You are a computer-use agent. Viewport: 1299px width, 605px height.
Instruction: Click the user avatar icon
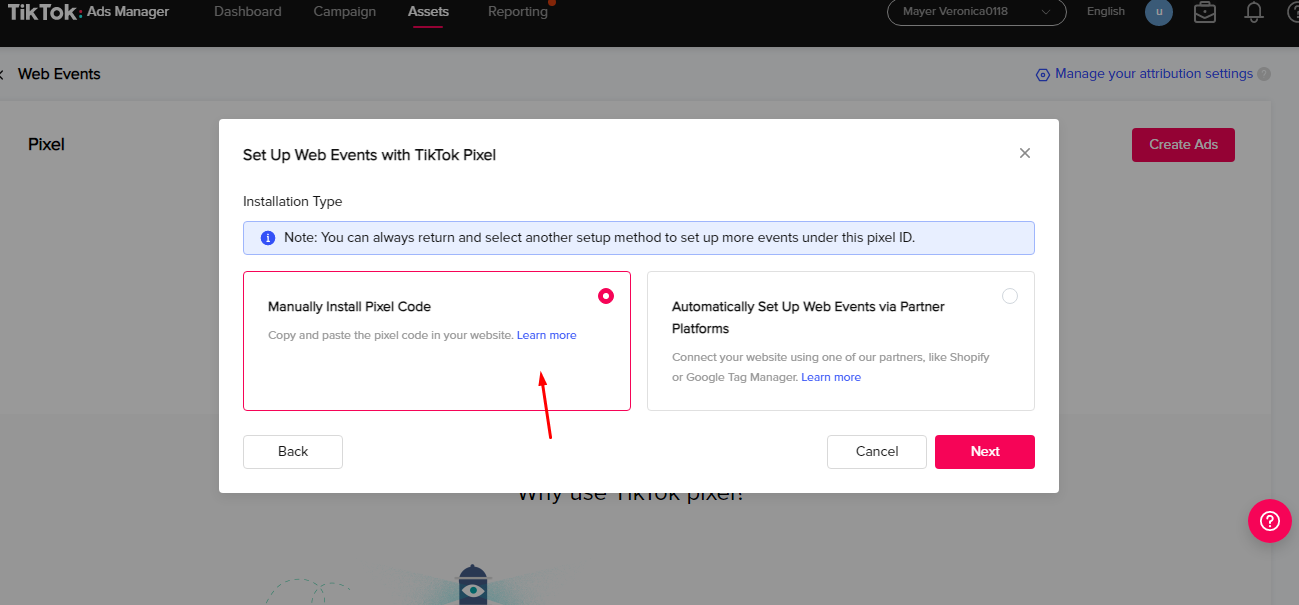1159,12
